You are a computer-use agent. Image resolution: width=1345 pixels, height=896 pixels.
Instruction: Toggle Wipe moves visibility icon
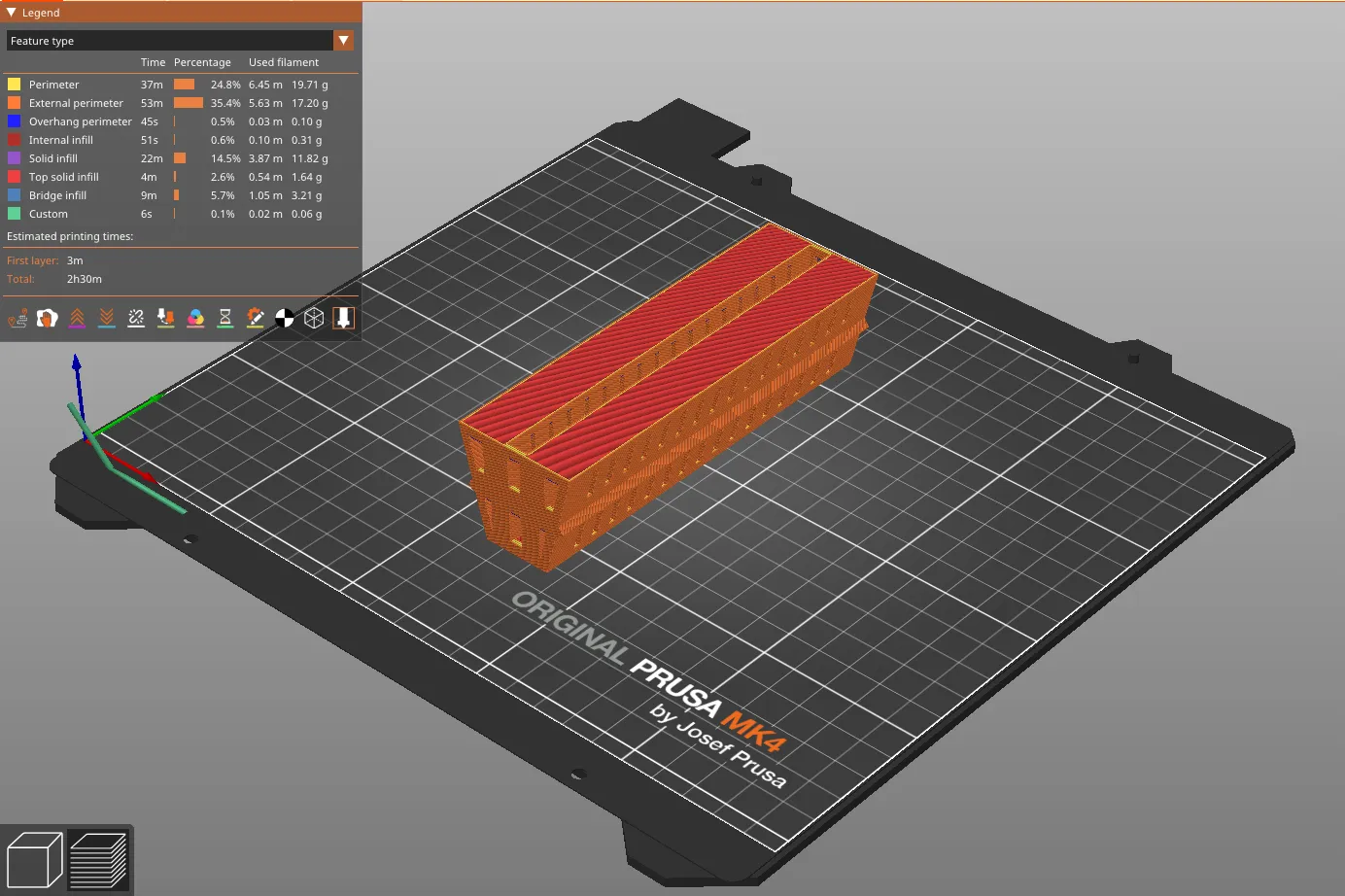point(47,318)
